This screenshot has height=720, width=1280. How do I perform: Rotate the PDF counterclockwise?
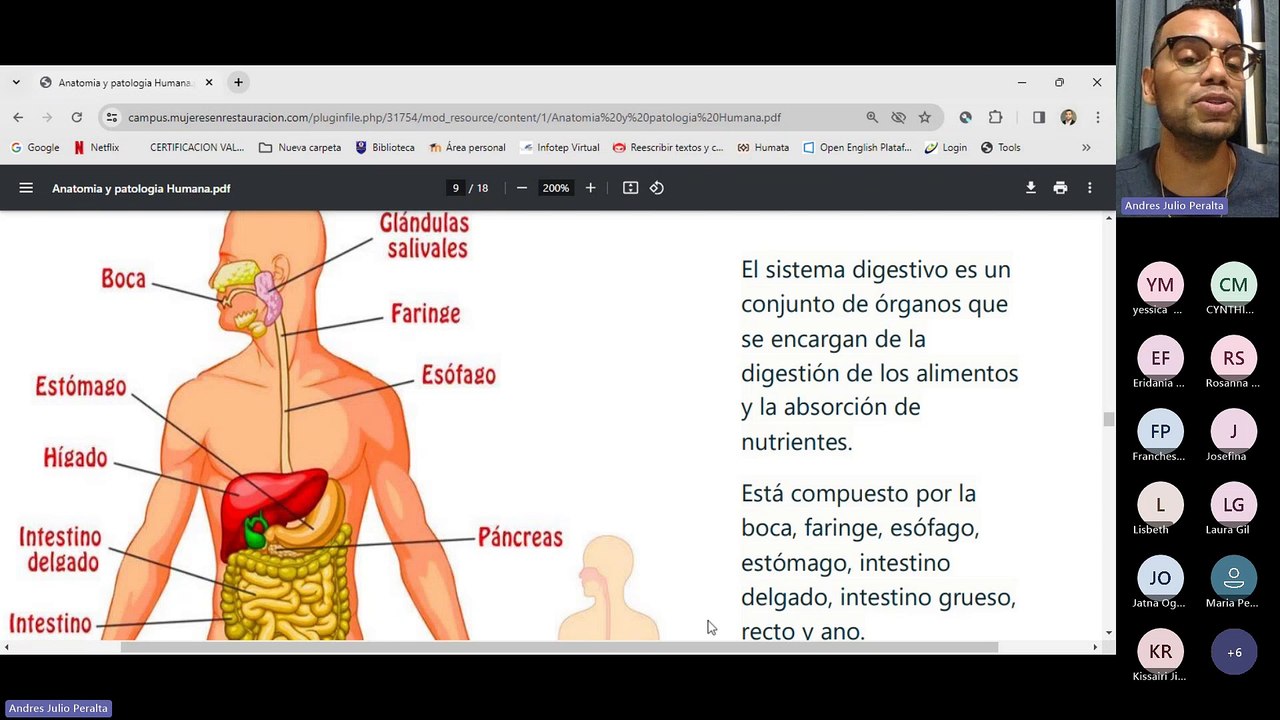coord(657,188)
